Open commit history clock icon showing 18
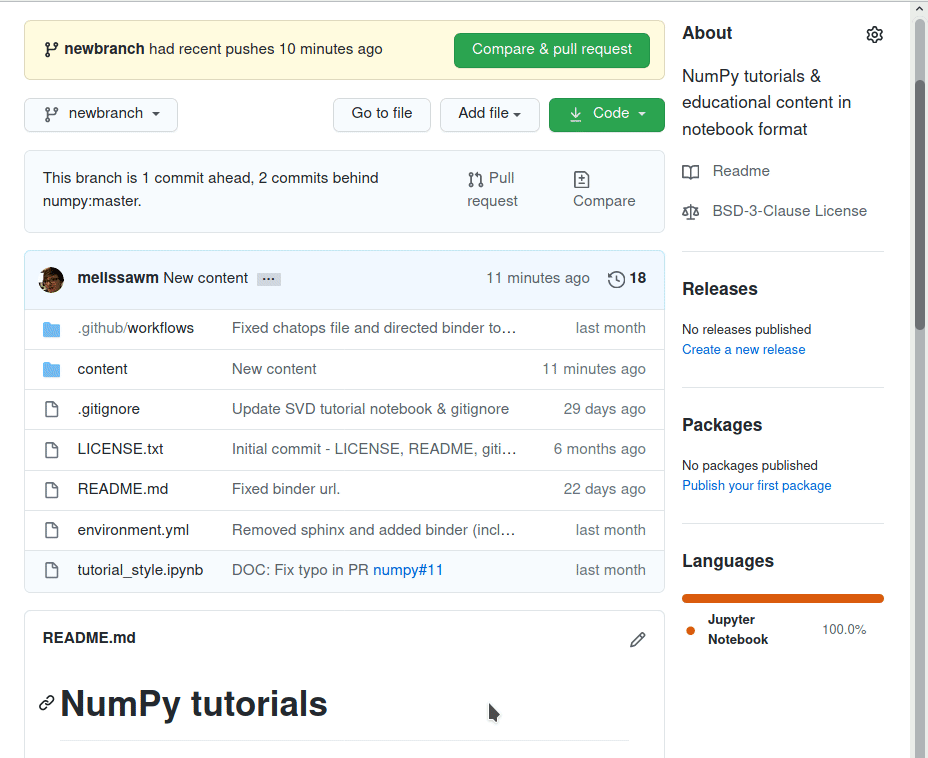The image size is (928, 758). coord(616,279)
